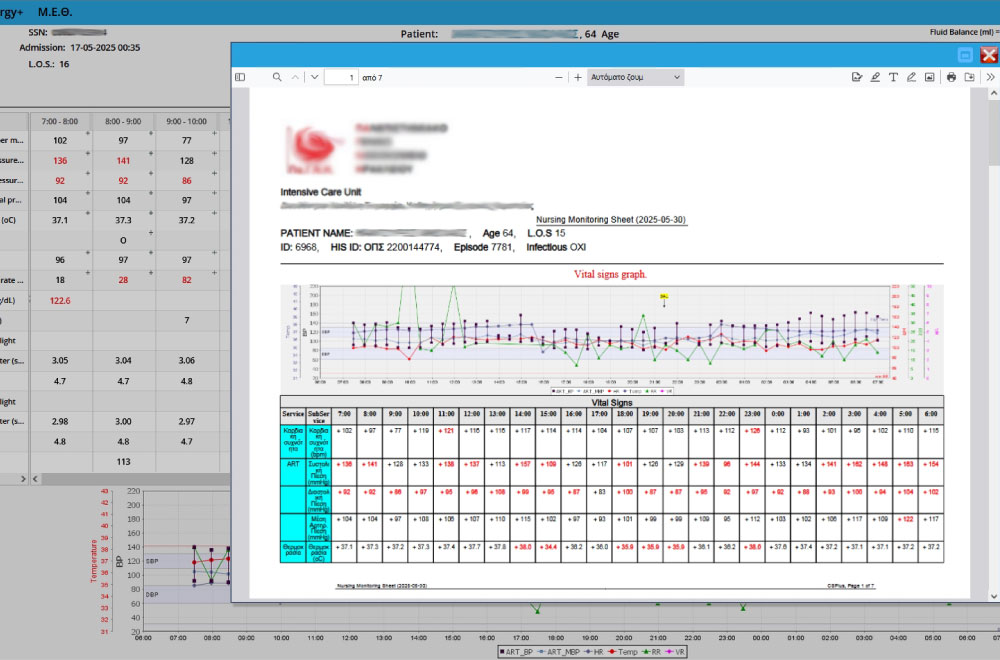Click the 'Vital Signs' table title
Screen dimensions: 1000x660
click(612, 402)
